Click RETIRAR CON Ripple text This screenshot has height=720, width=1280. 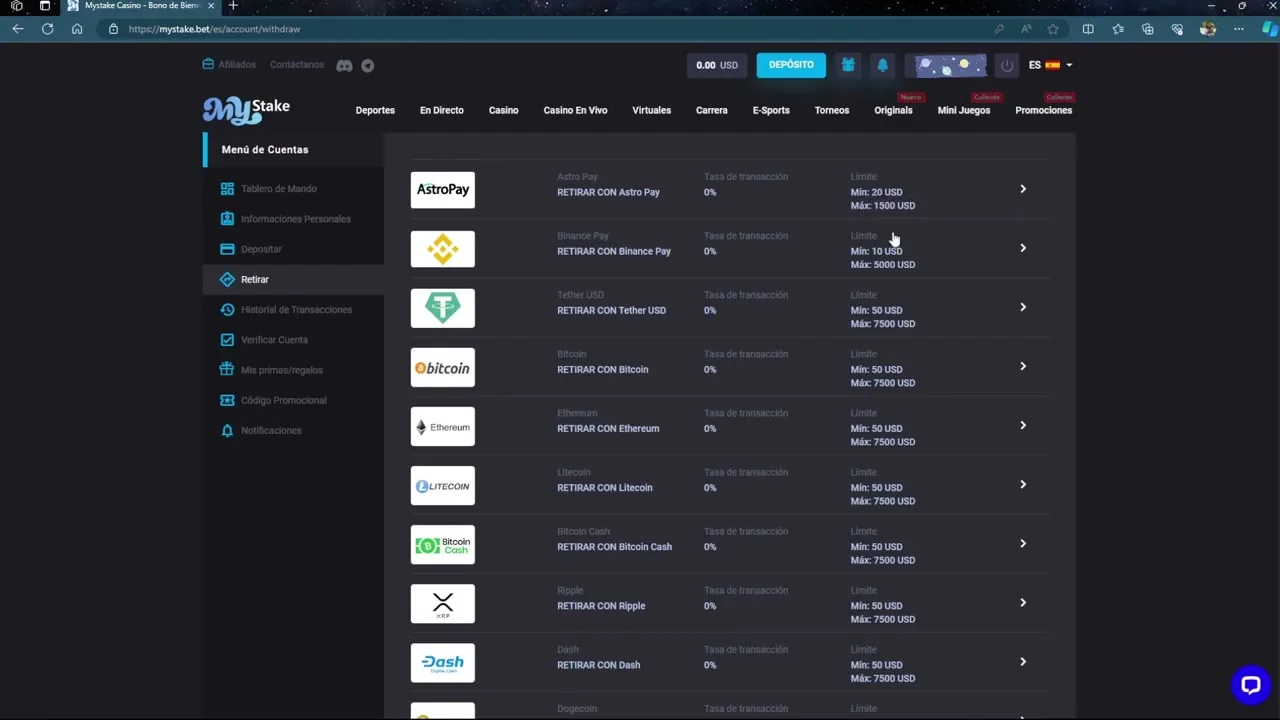point(601,606)
